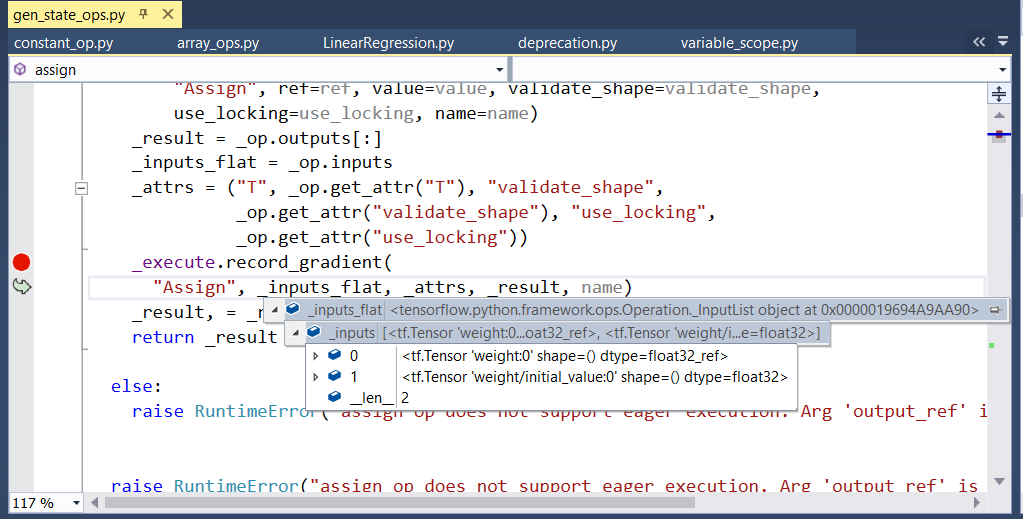Click the _inputs variable cube icon
1023x519 pixels.
pos(314,332)
